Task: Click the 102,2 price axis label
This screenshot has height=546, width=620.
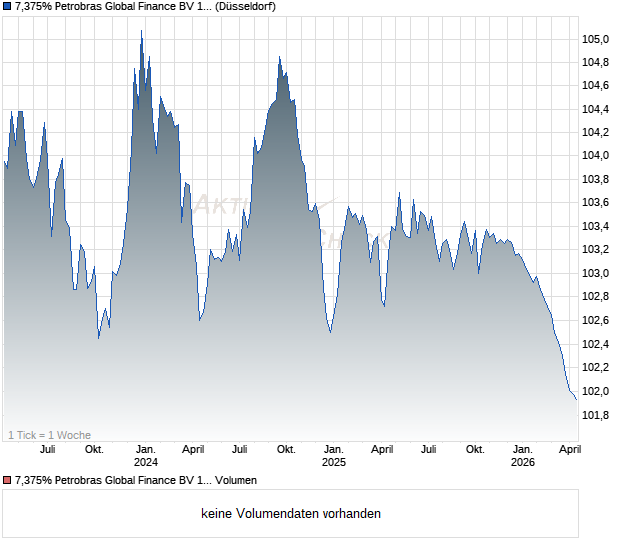Action: click(595, 367)
